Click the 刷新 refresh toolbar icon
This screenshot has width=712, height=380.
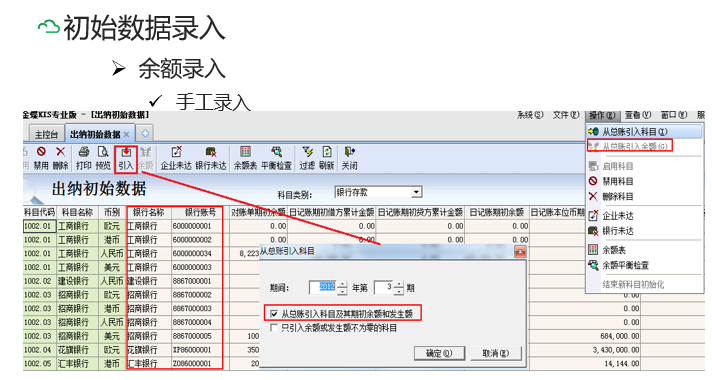coord(326,158)
